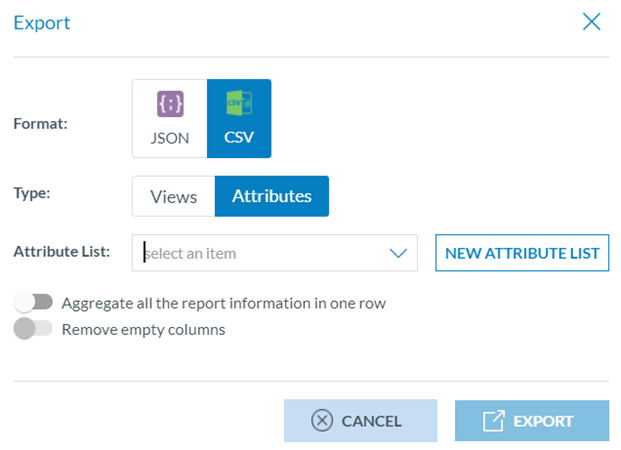Click the Export dialog title
Viewport: 621px width, 450px height.
coord(42,23)
